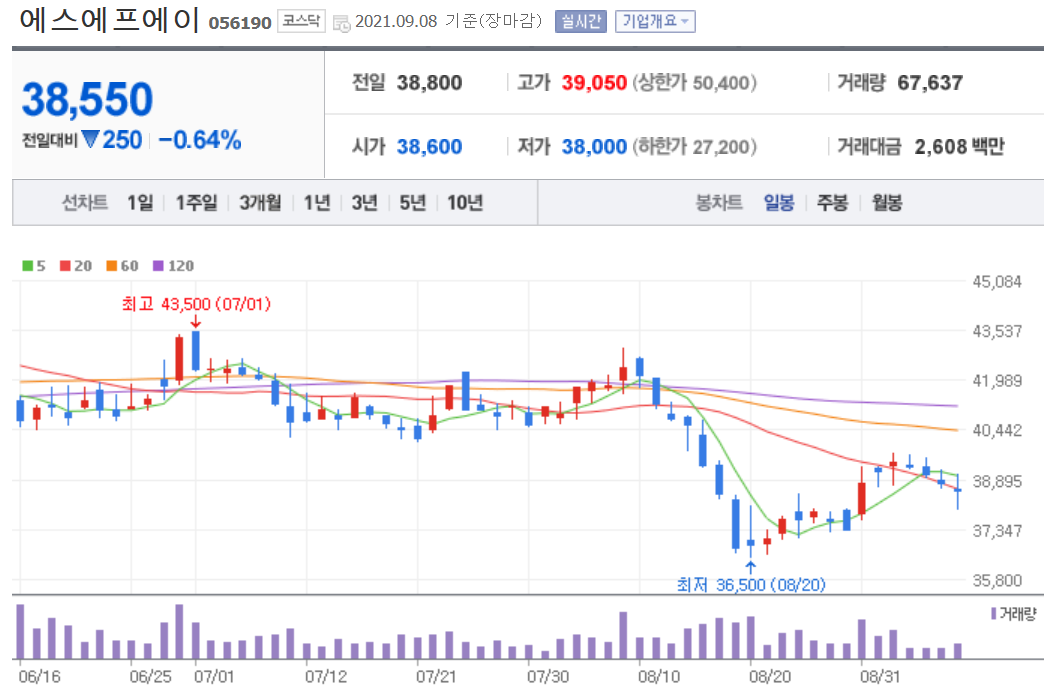Click the 코스닥 market badge
The width and height of the screenshot is (1044, 696).
tap(301, 21)
